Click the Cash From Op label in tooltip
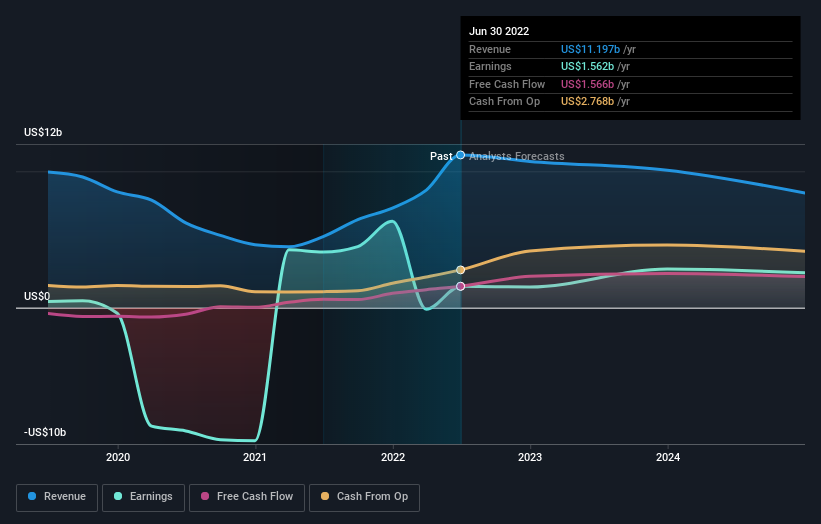The height and width of the screenshot is (524, 821). click(504, 102)
